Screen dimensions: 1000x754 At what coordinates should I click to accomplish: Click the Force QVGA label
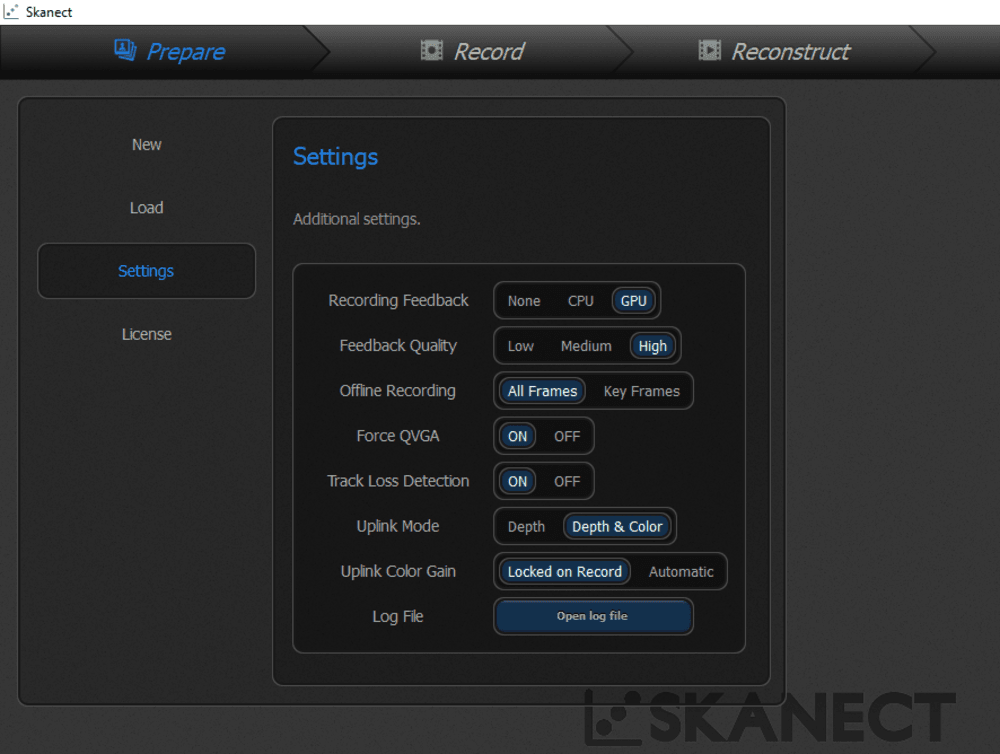pyautogui.click(x=397, y=436)
